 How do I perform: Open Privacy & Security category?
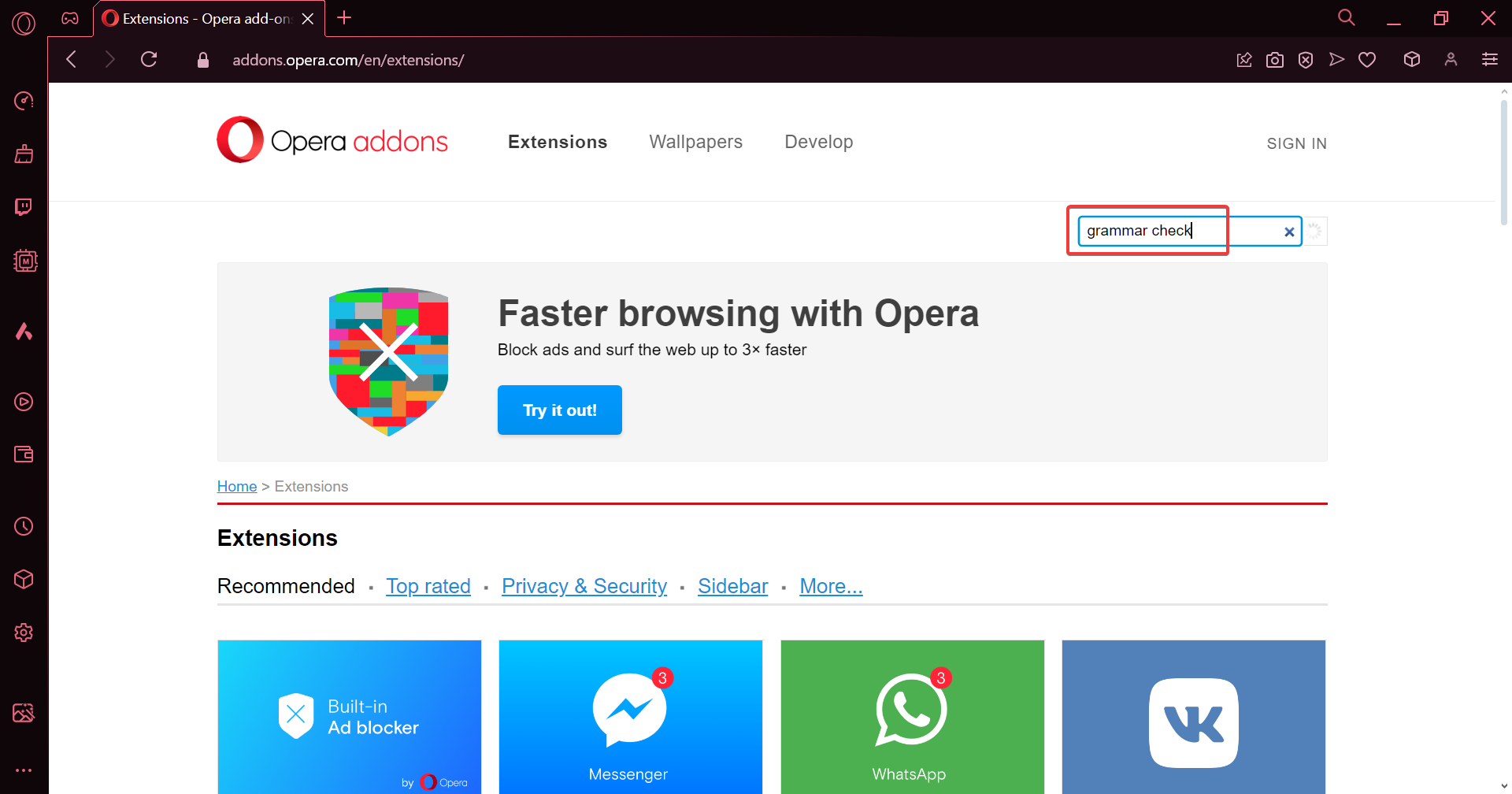click(x=584, y=586)
